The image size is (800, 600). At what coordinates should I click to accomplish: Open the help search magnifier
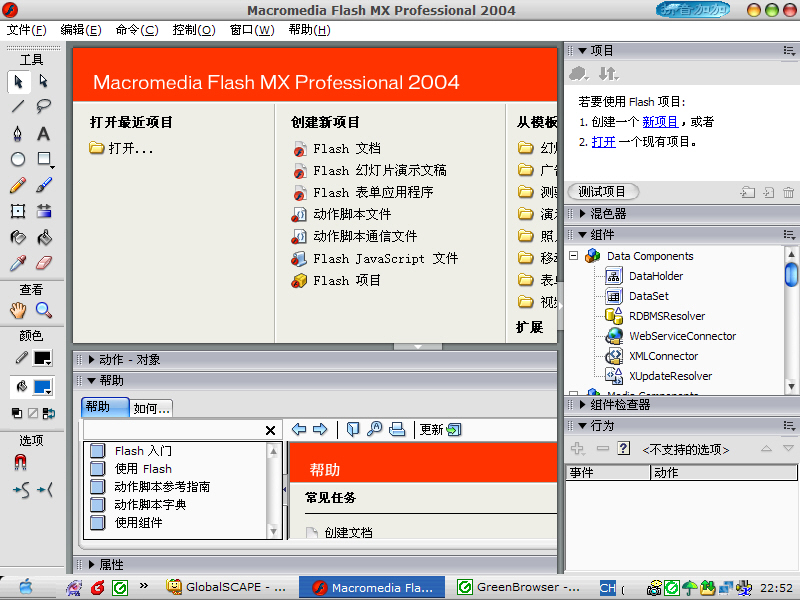(374, 430)
